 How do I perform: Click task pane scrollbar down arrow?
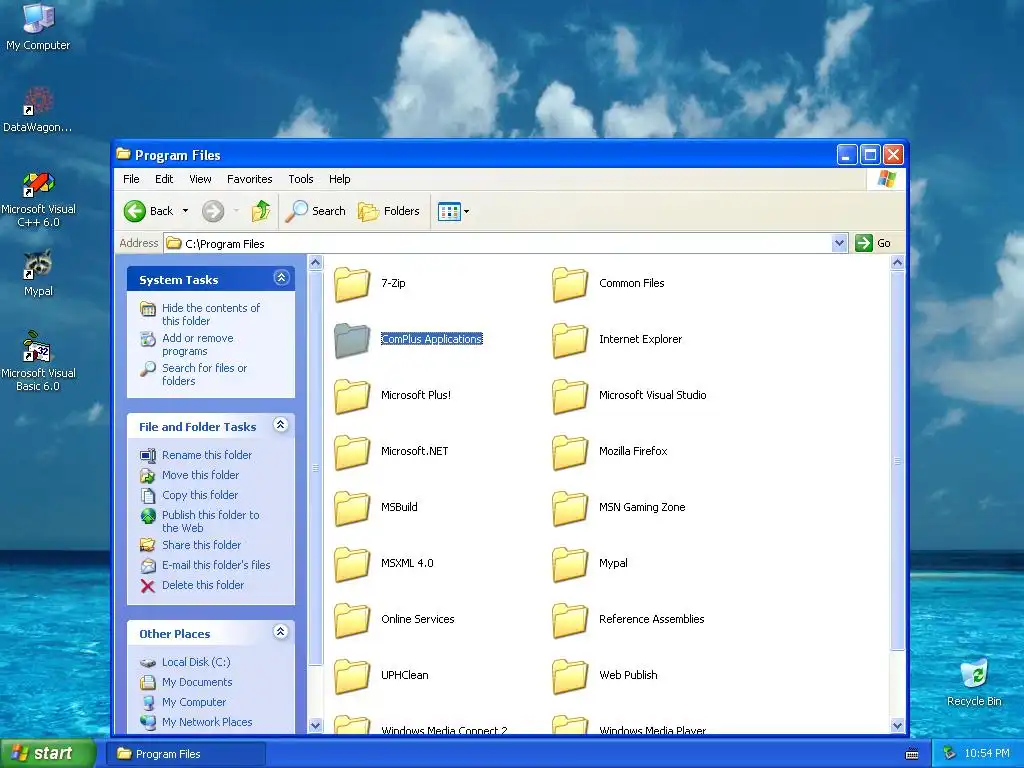(315, 726)
